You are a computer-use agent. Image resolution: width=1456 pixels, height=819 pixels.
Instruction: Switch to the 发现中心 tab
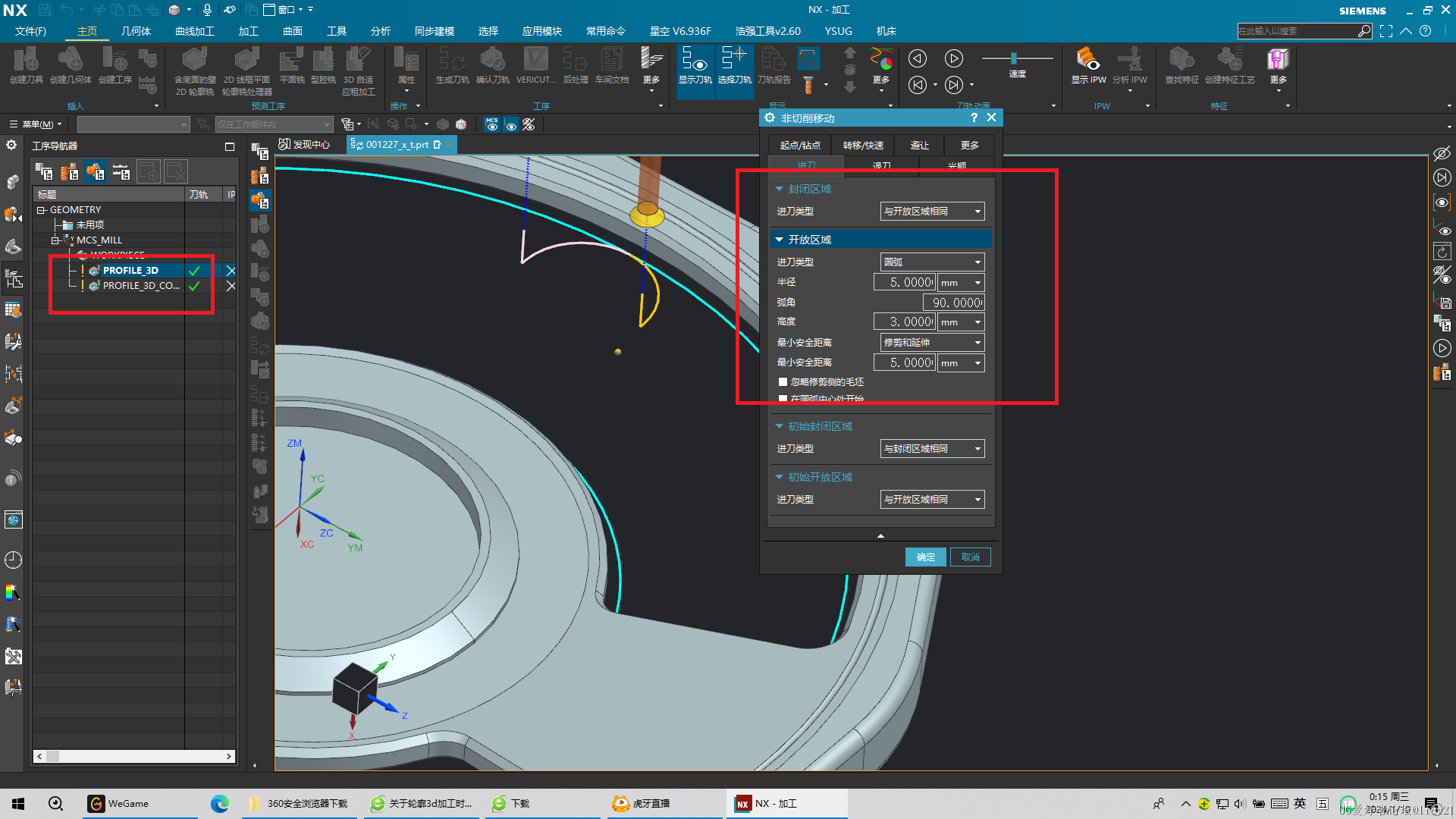(x=305, y=144)
